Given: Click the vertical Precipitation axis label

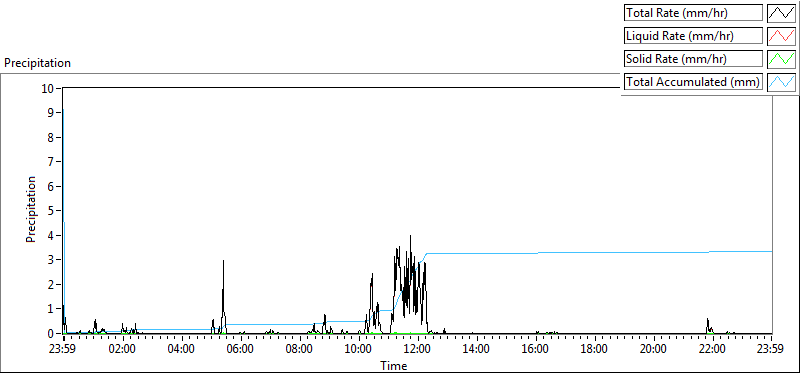Looking at the screenshot, I should coord(31,209).
